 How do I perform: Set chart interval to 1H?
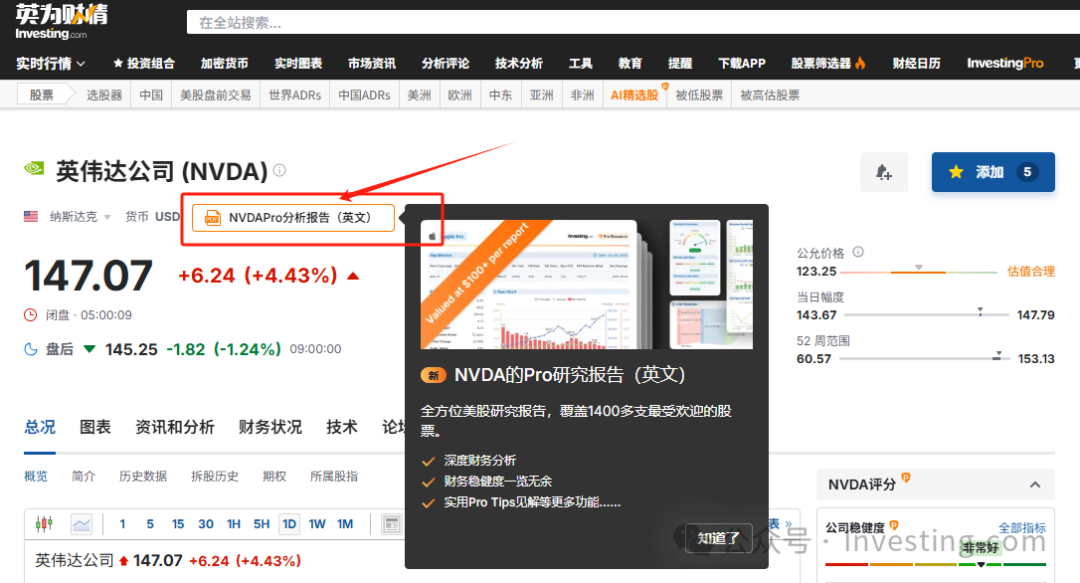233,524
